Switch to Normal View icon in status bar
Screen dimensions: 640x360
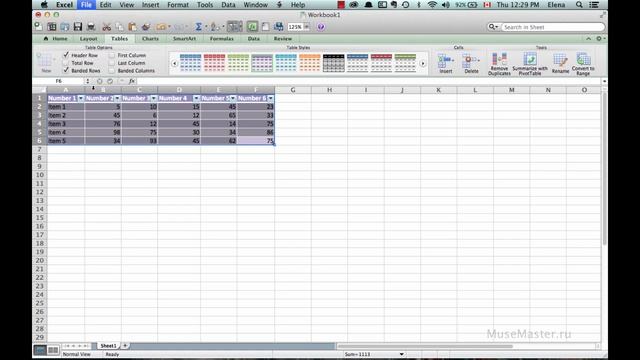coord(40,350)
